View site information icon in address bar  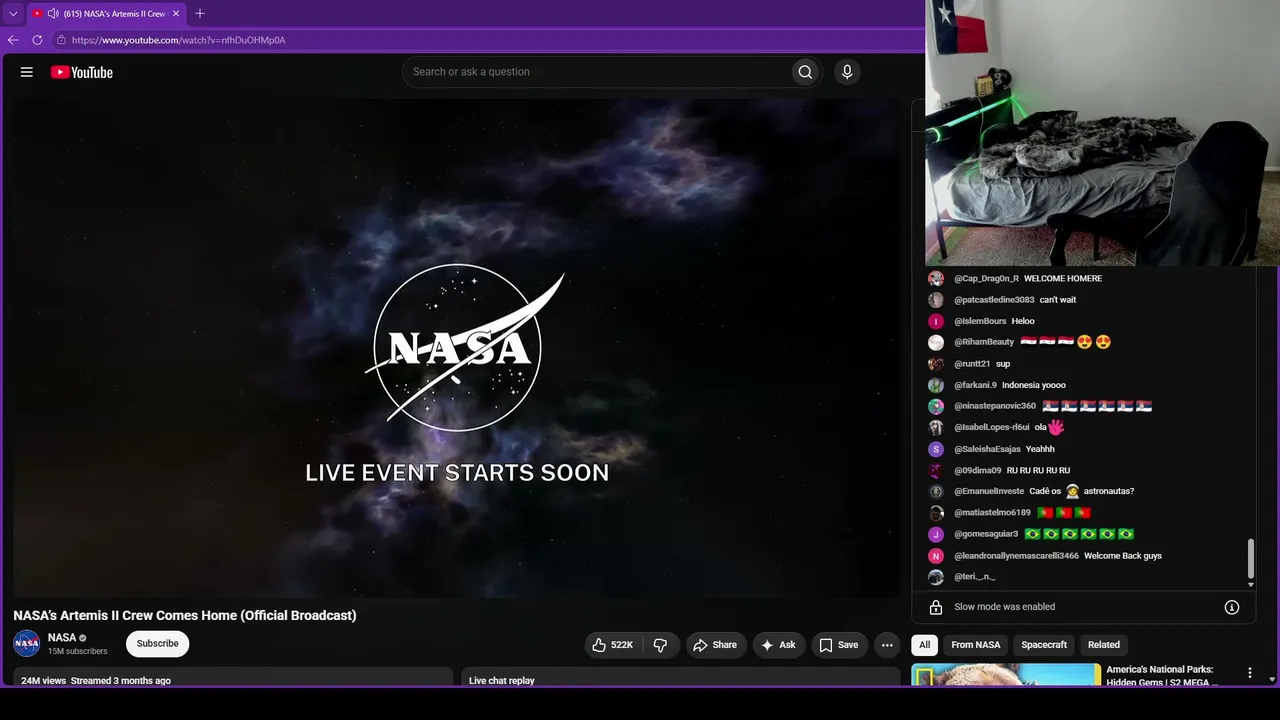[x=61, y=40]
